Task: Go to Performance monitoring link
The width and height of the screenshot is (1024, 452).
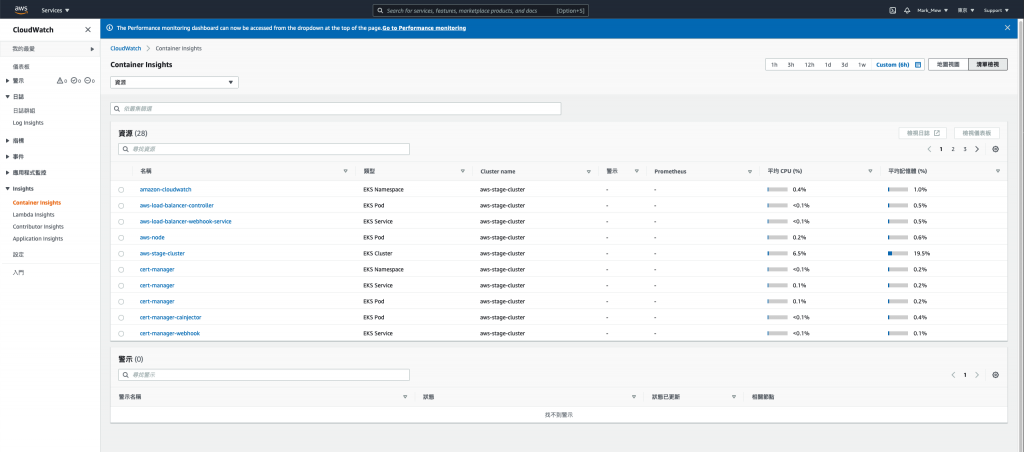Action: 424,28
